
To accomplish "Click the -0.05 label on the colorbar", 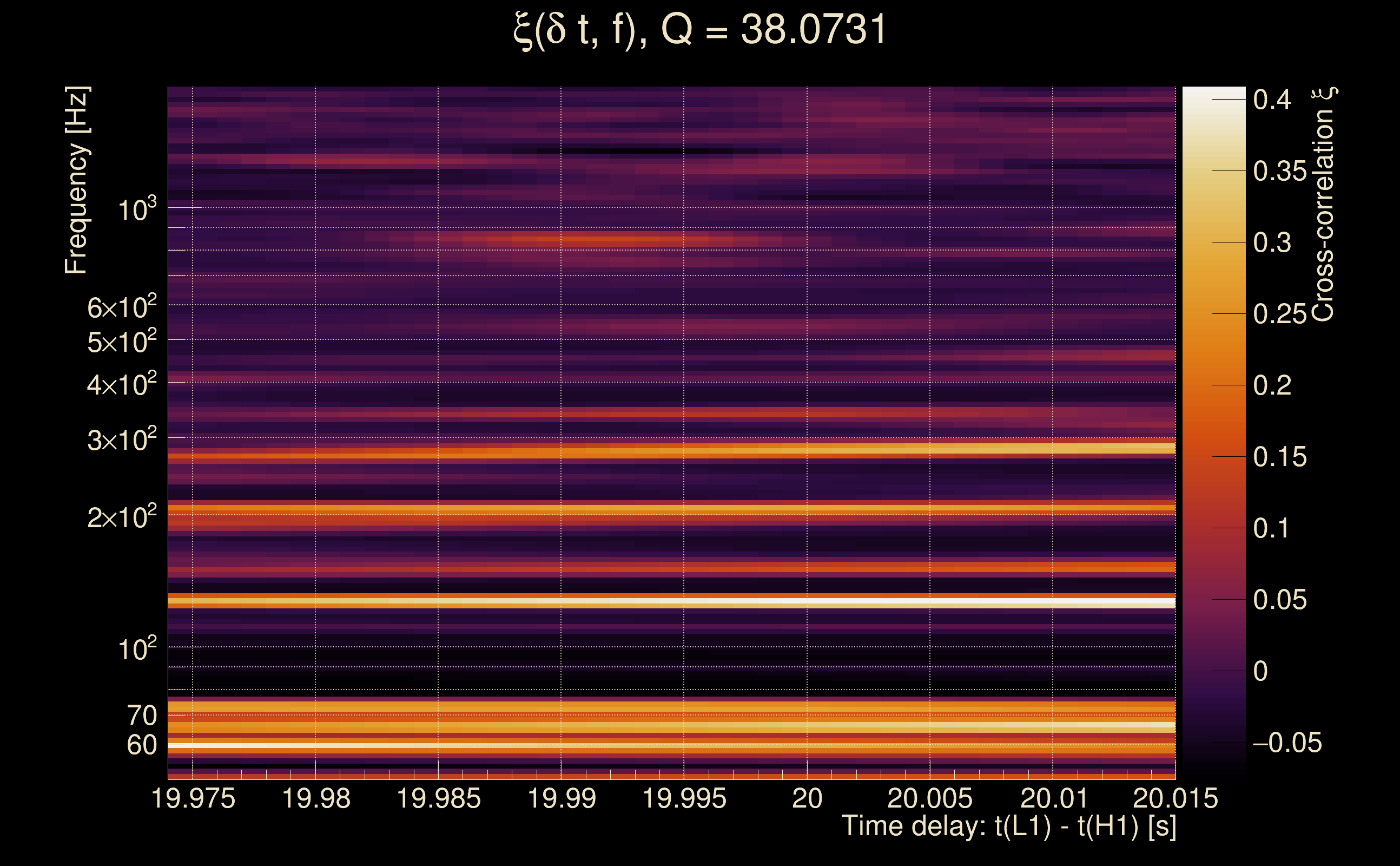I will click(1287, 743).
